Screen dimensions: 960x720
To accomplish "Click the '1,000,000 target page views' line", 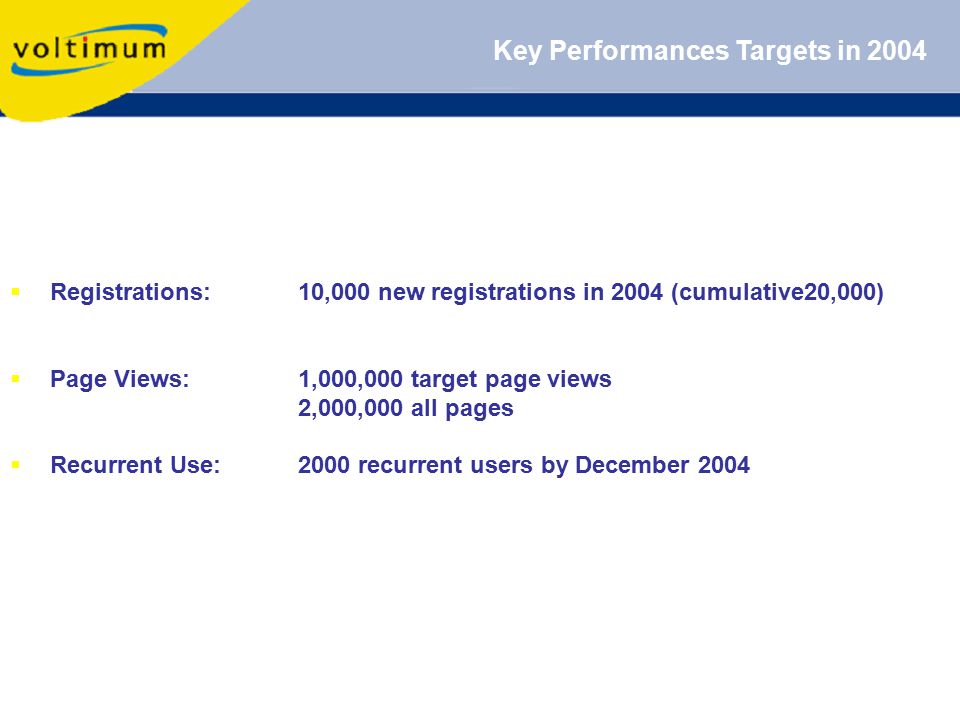I will (x=455, y=380).
